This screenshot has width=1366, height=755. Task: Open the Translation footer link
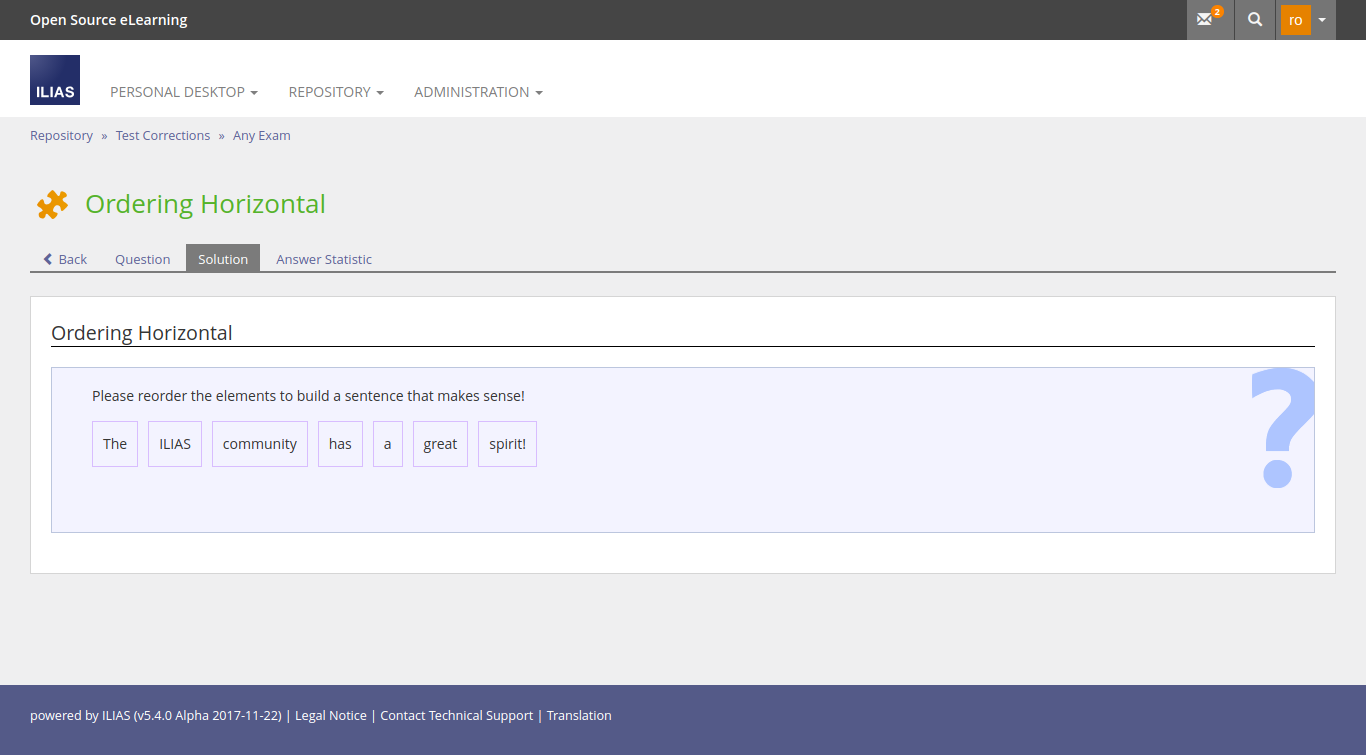click(x=579, y=715)
